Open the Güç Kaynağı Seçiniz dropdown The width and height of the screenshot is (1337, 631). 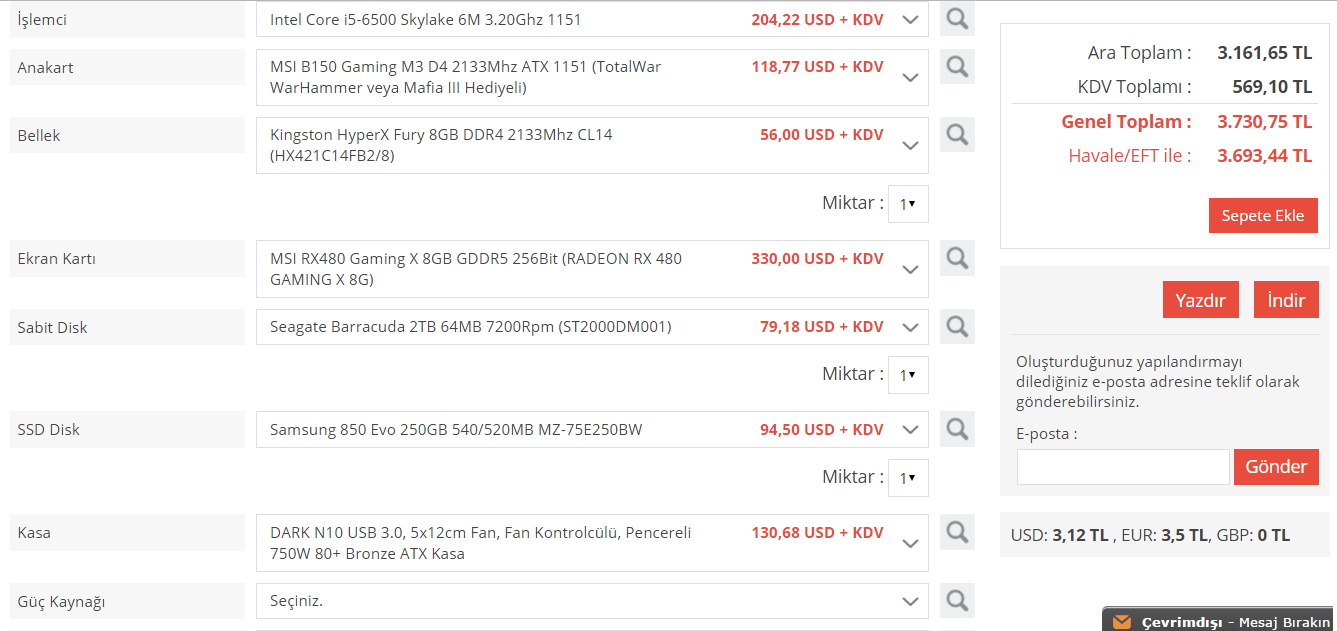coord(592,601)
